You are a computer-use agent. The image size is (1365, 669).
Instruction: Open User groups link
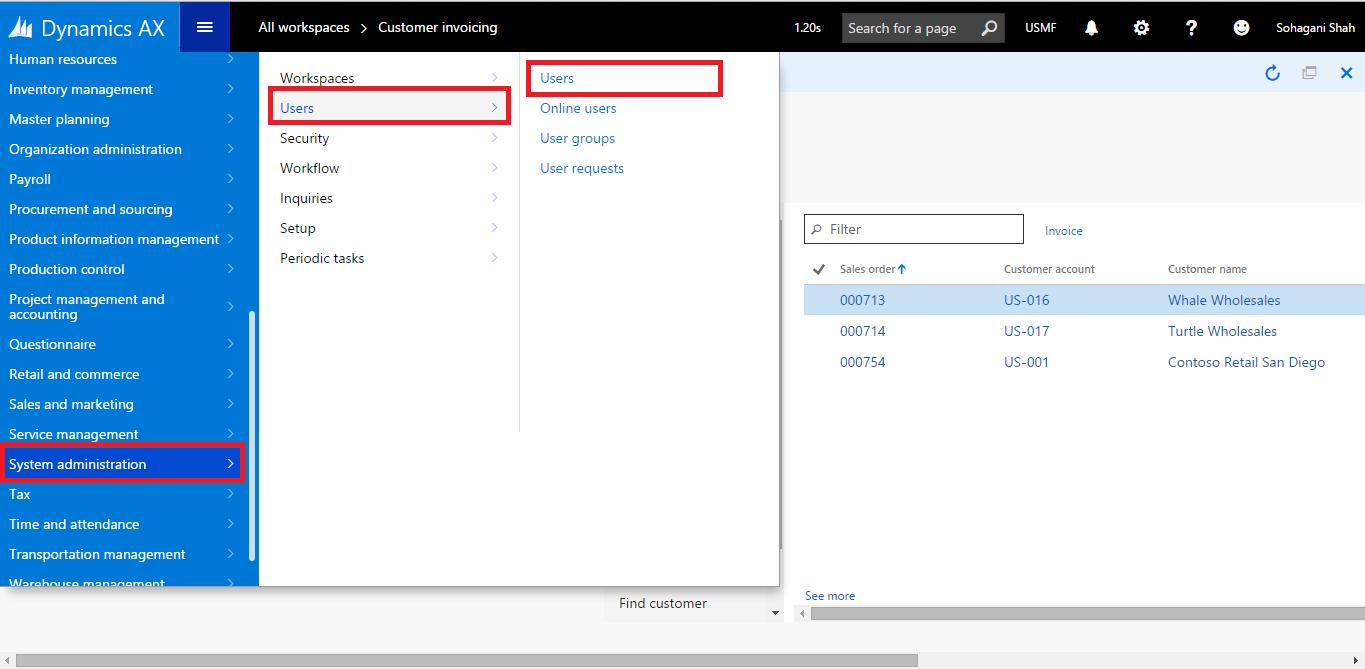point(577,138)
